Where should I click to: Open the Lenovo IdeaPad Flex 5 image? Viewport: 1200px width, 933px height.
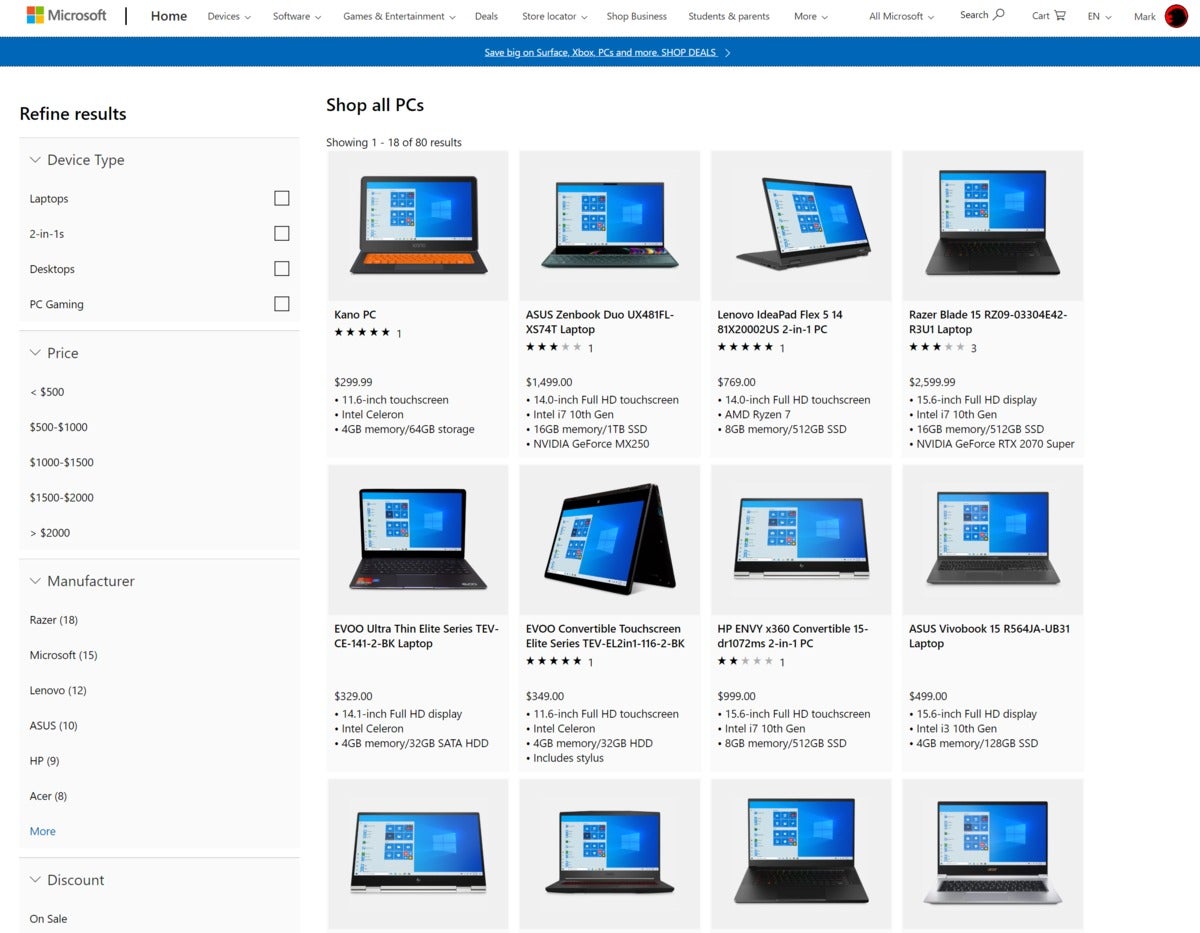[801, 226]
